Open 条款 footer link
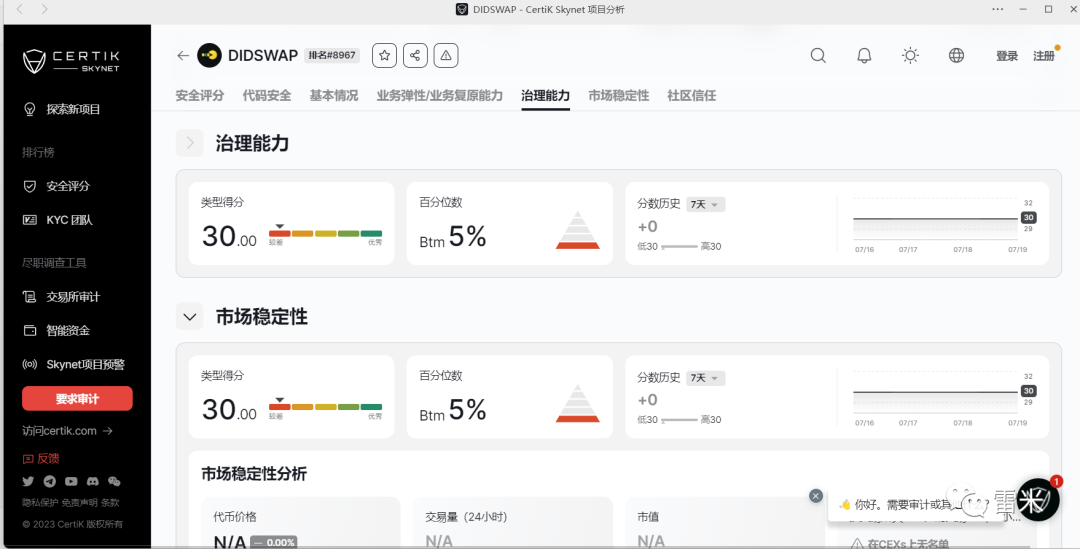Screen dimensions: 1080x549 click(x=110, y=503)
